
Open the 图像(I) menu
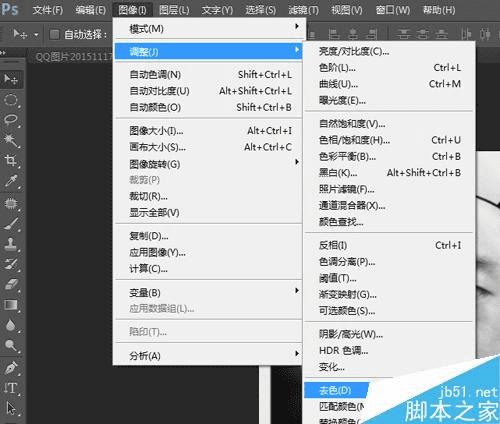click(x=132, y=10)
